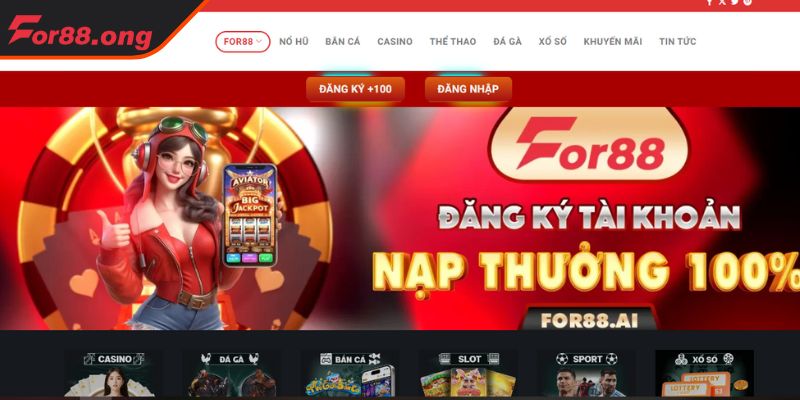The height and width of the screenshot is (400, 800).
Task: Select the ĐÁ GÀ nav item
Action: tap(508, 42)
